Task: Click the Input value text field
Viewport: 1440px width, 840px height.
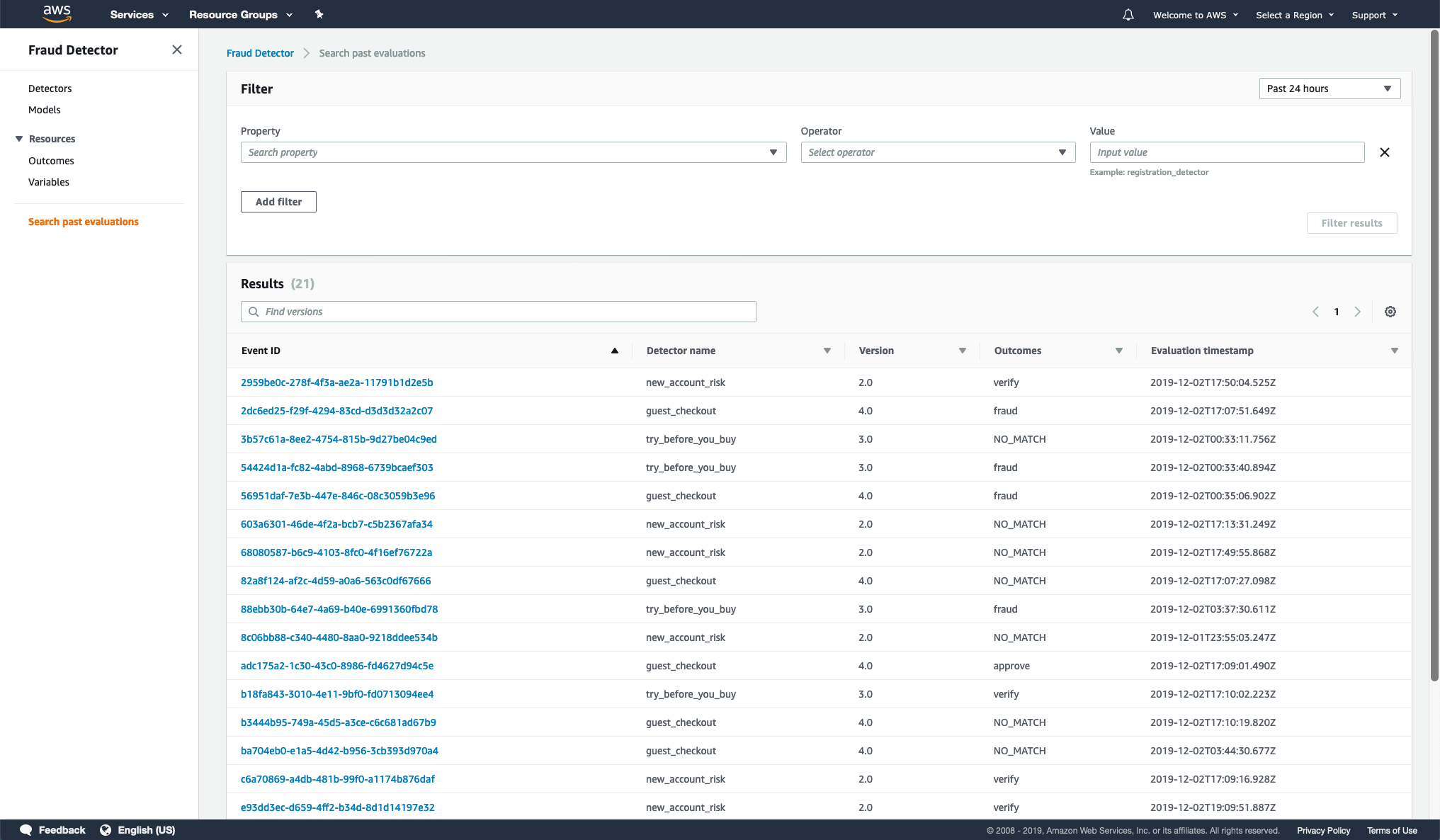Action: 1227,152
